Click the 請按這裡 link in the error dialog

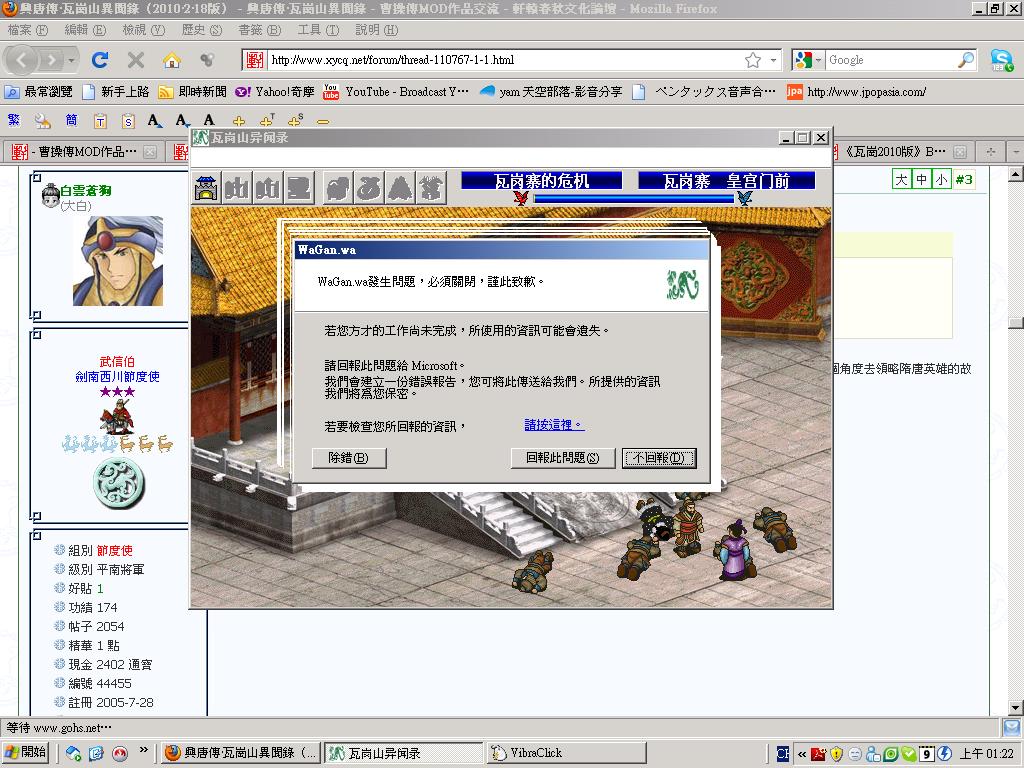(554, 425)
